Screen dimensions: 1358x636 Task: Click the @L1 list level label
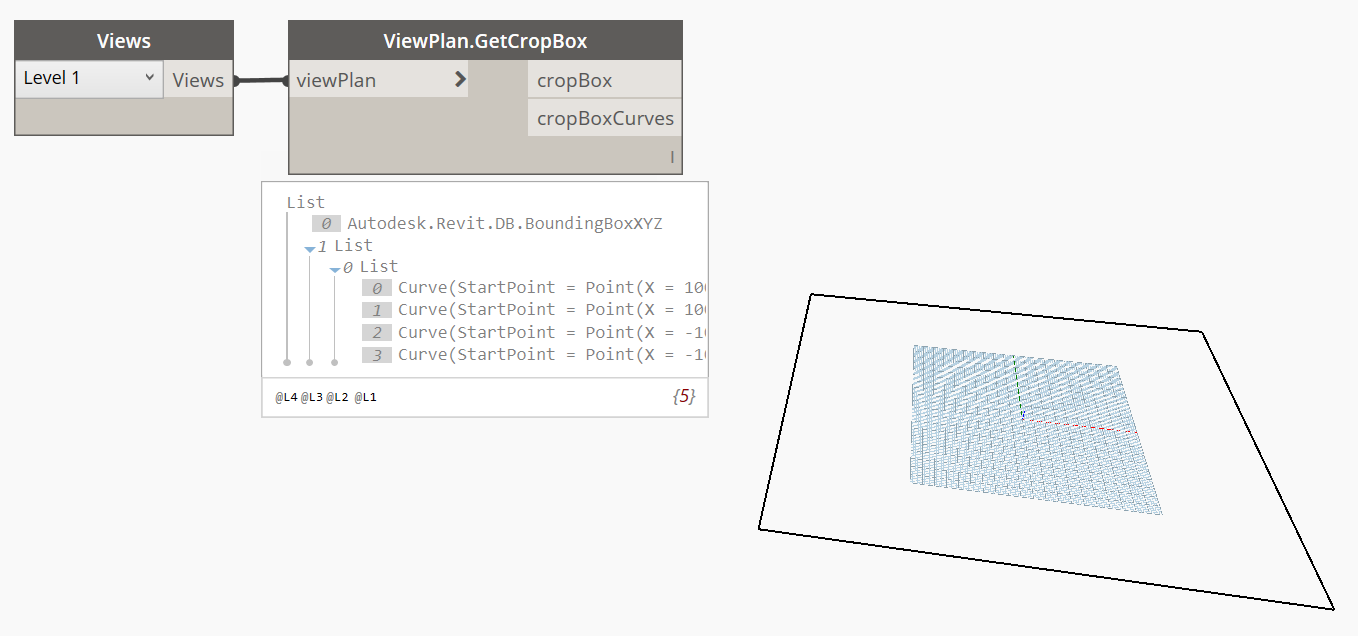point(365,398)
